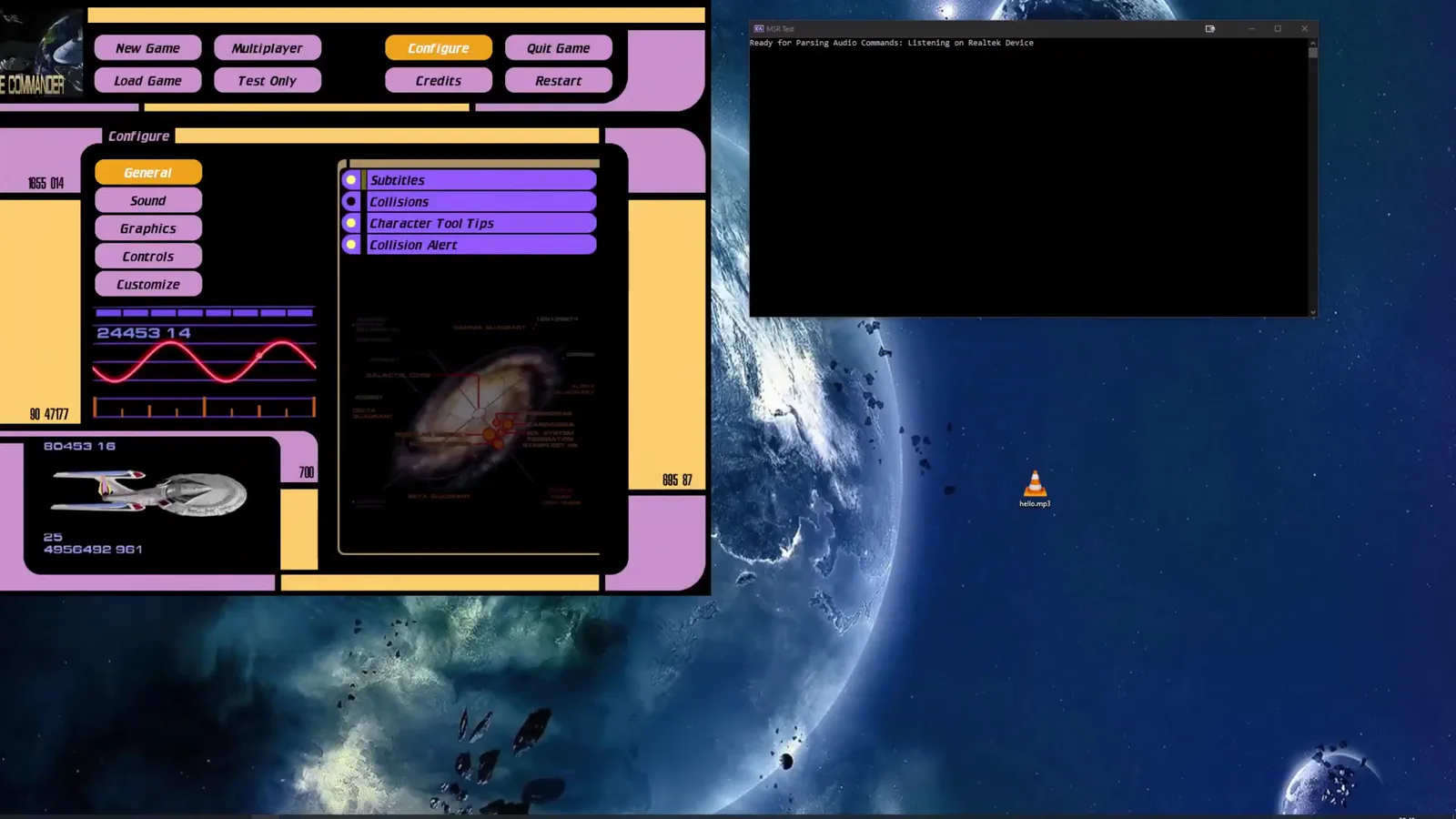Screen dimensions: 1456x819
Task: Select the Character Tool Tips row
Action: tap(481, 223)
